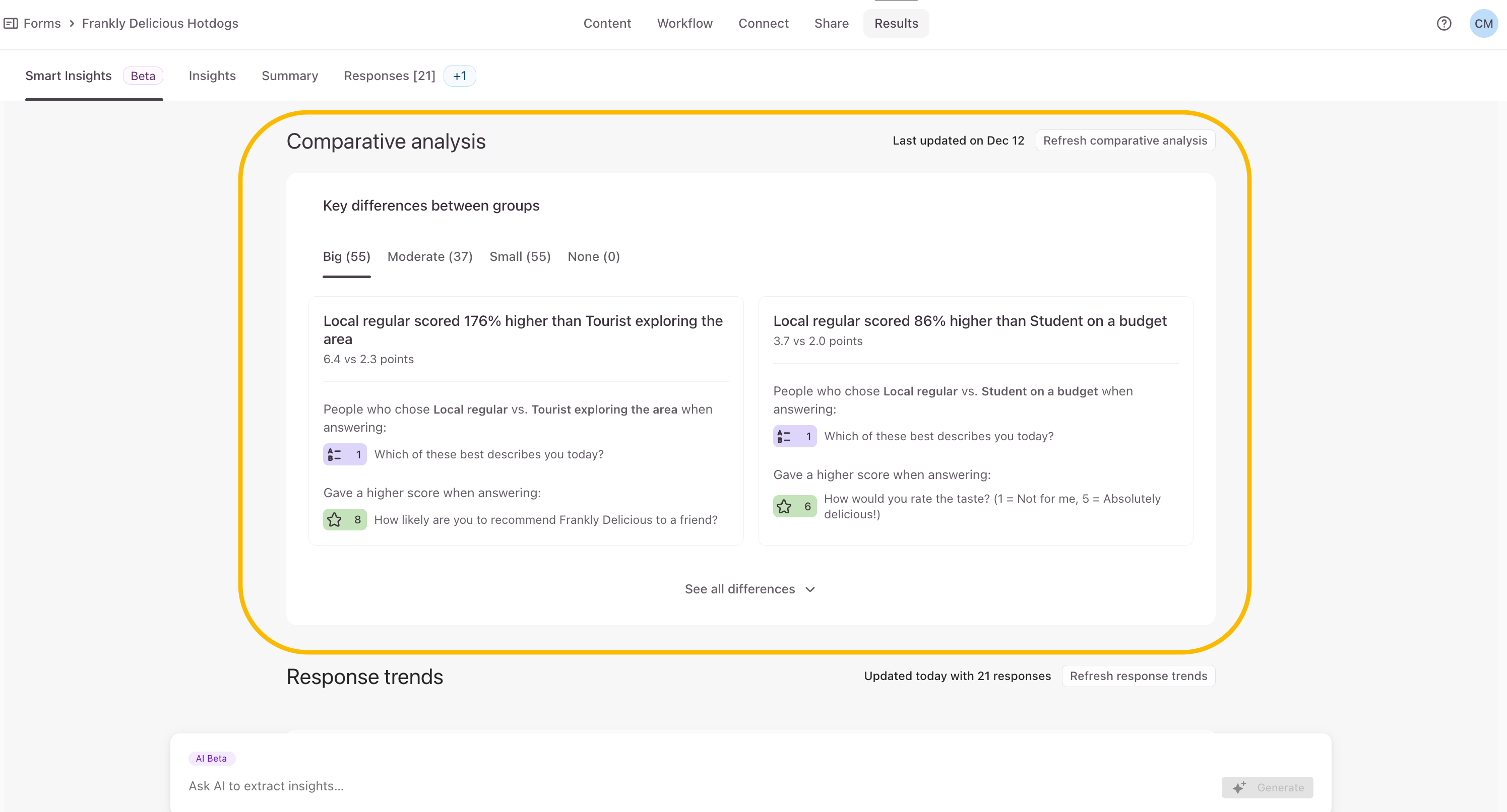The width and height of the screenshot is (1507, 812).
Task: Expand See all differences chevron
Action: point(809,589)
